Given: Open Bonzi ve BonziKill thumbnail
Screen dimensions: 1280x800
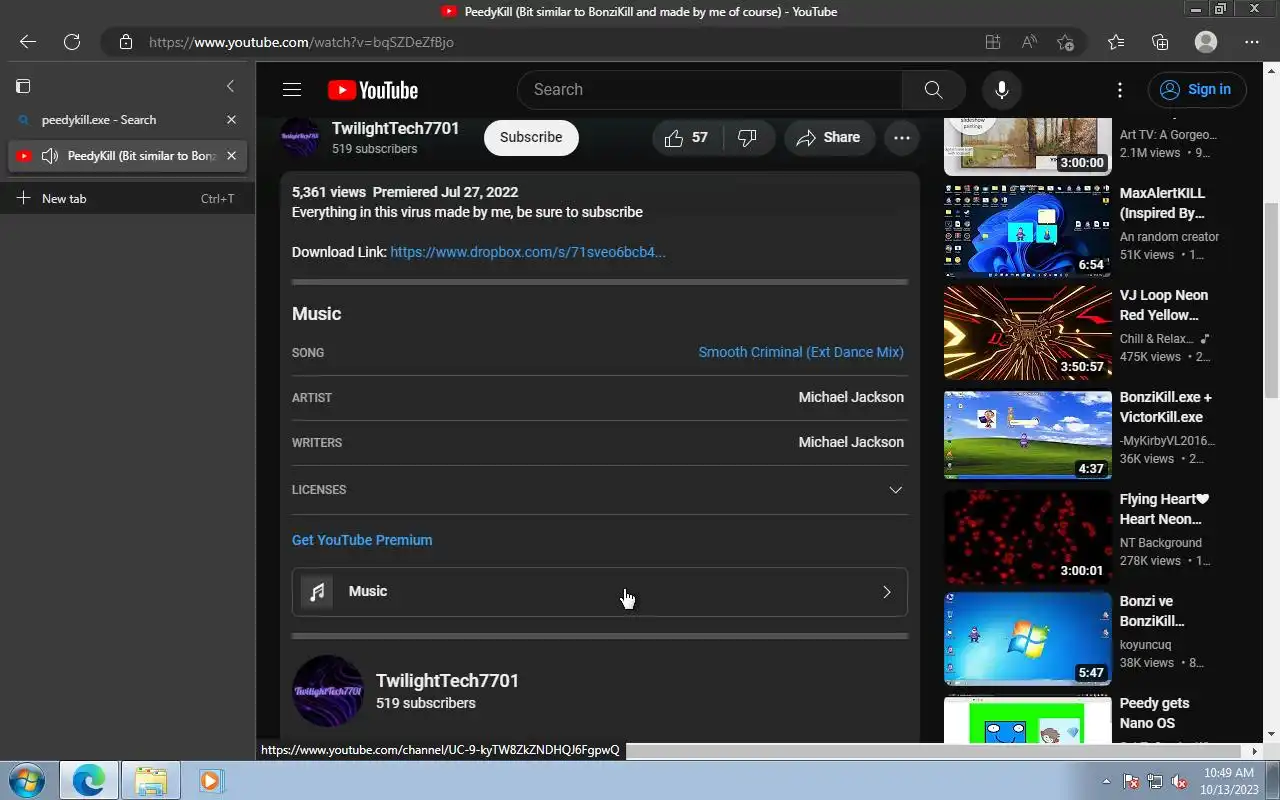Looking at the screenshot, I should (x=1028, y=639).
